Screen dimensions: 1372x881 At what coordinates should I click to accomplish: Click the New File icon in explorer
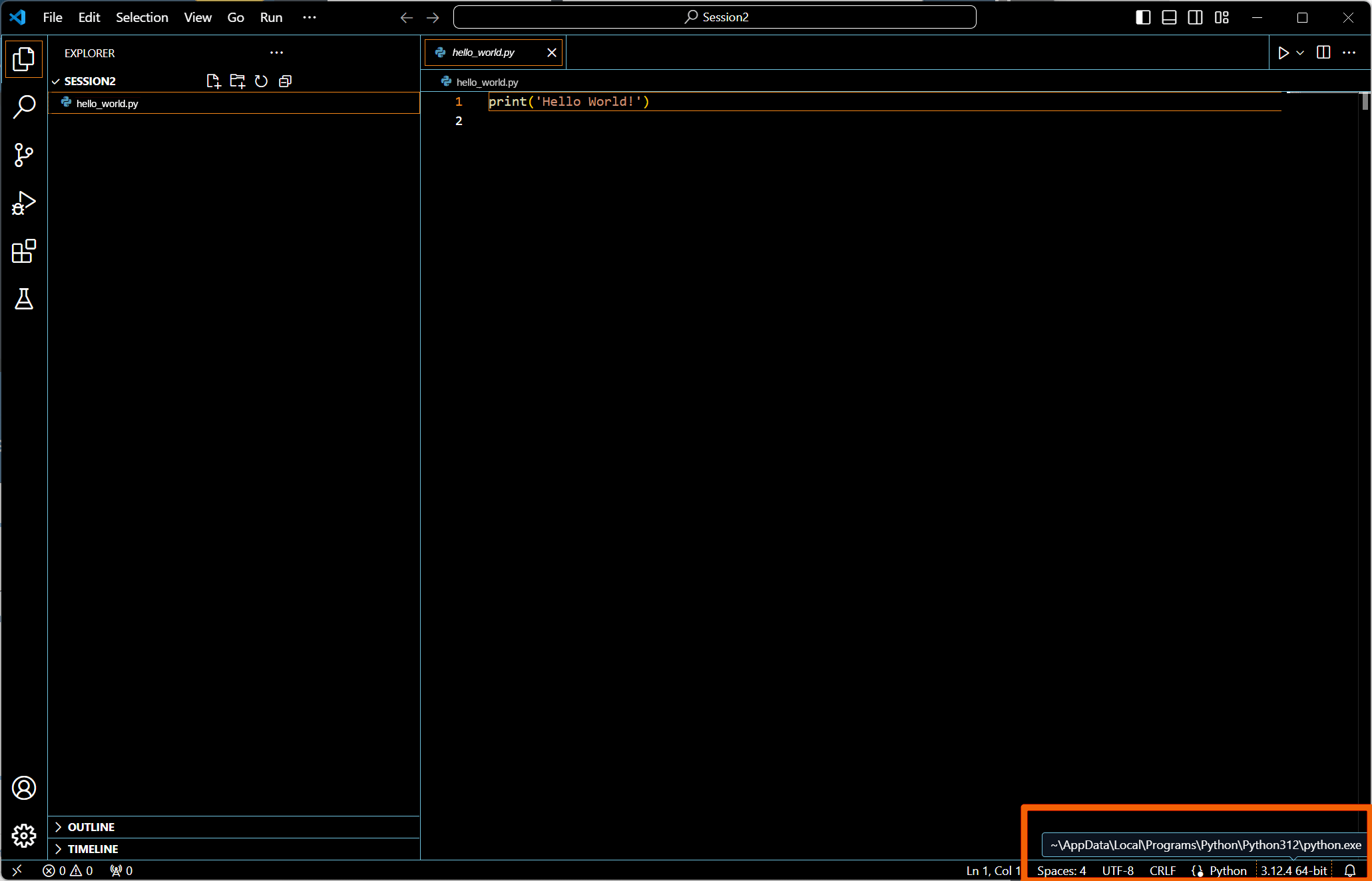[213, 81]
